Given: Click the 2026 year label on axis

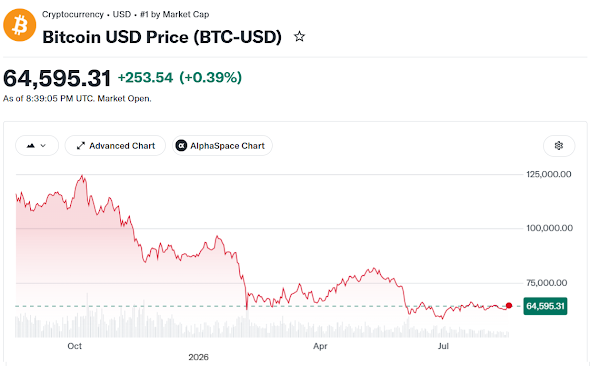Looking at the screenshot, I should coord(198,357).
